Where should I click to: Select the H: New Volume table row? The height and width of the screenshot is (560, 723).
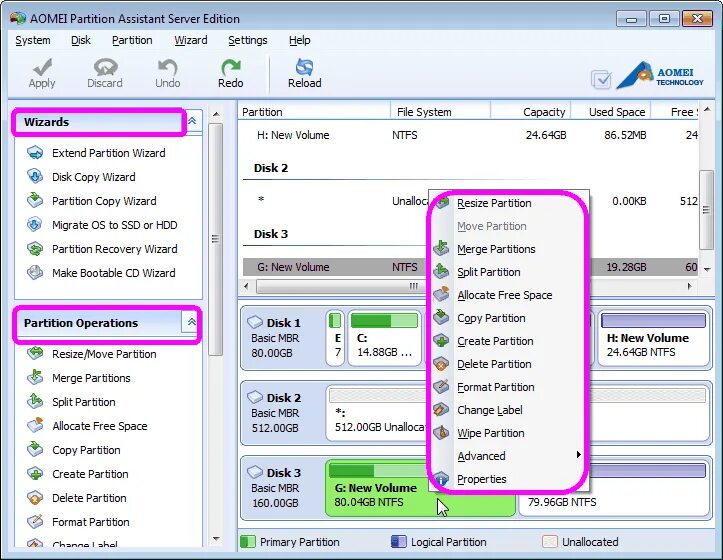click(x=470, y=135)
